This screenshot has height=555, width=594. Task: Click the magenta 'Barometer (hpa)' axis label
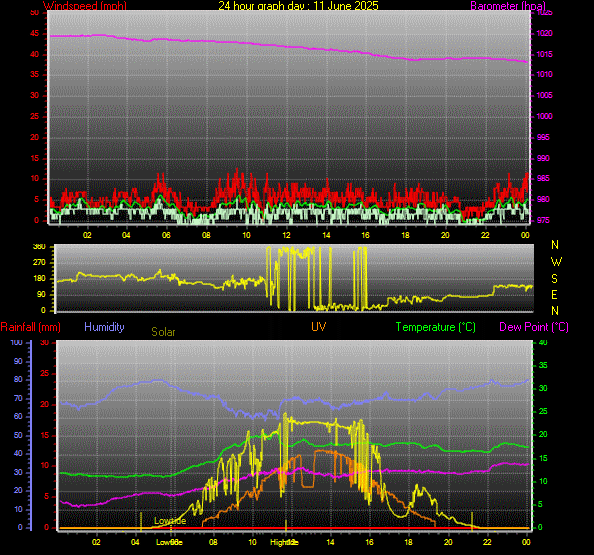[508, 6]
